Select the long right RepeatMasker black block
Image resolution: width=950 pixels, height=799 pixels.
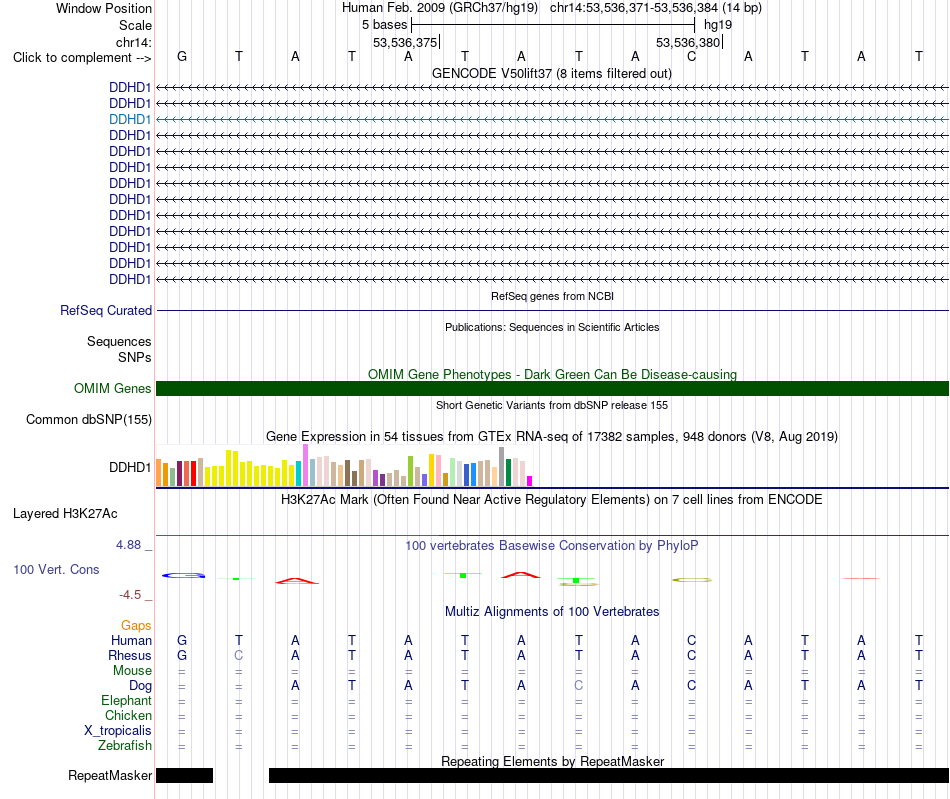coord(609,775)
